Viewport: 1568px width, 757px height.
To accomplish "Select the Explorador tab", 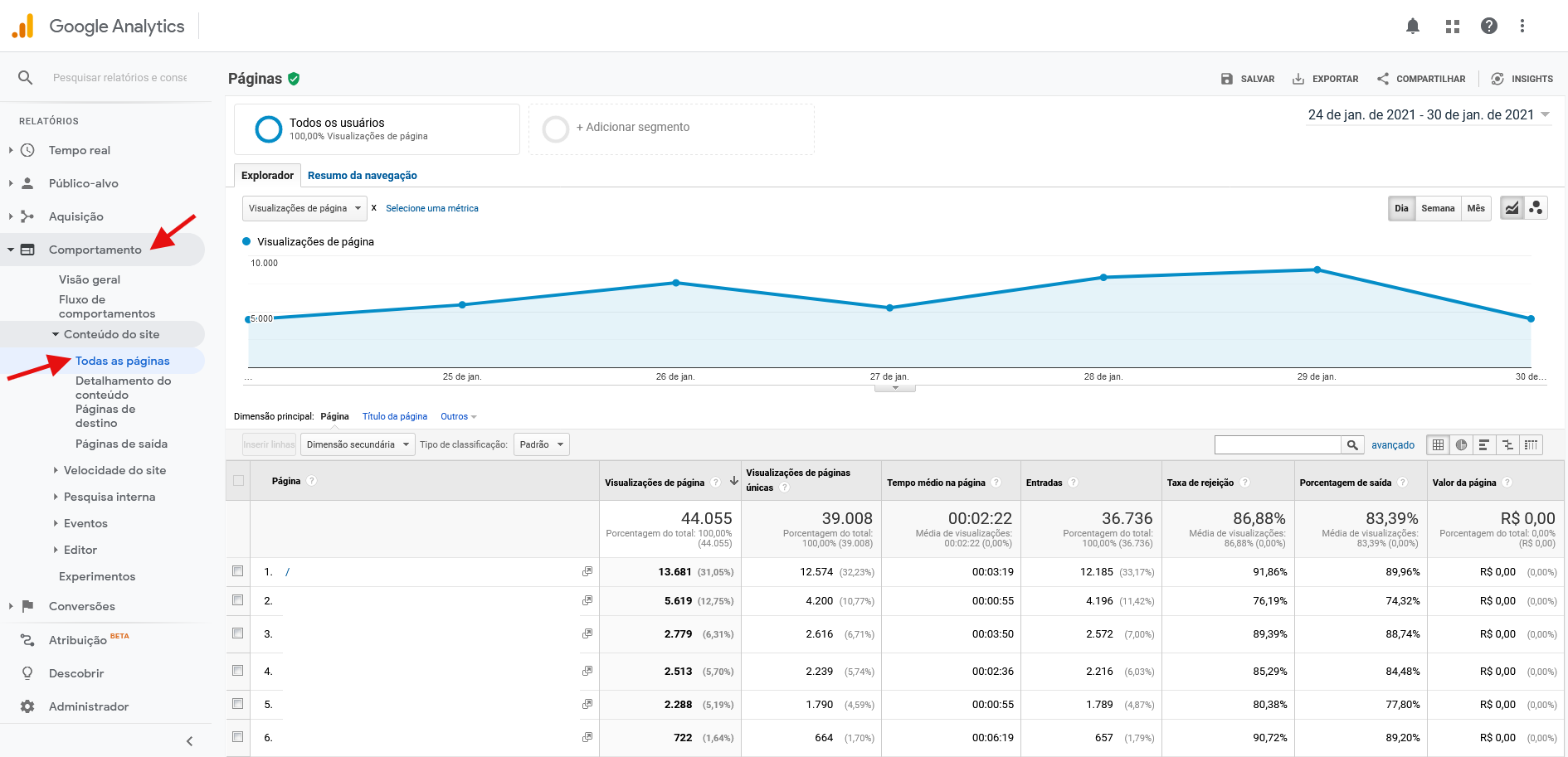I will tap(267, 176).
